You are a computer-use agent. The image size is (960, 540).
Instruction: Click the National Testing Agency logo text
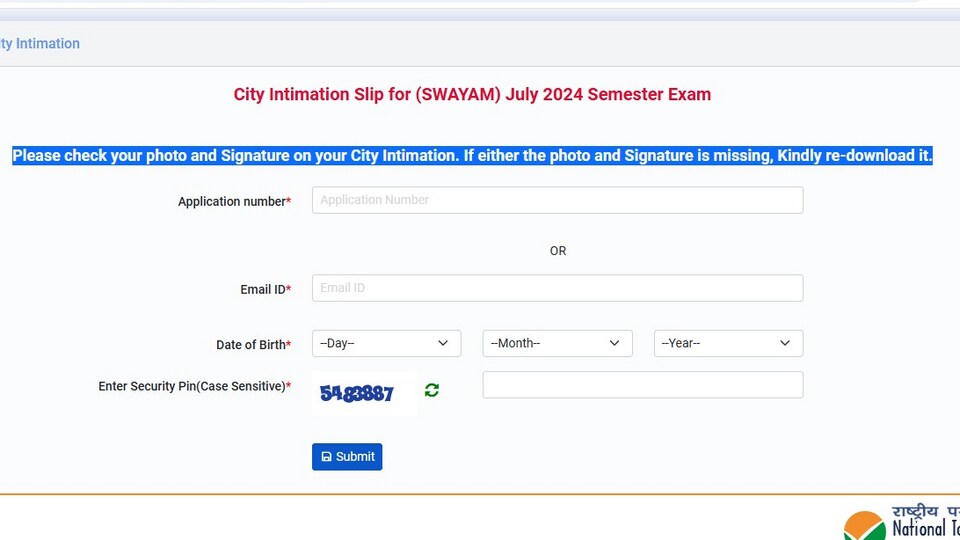(x=926, y=522)
